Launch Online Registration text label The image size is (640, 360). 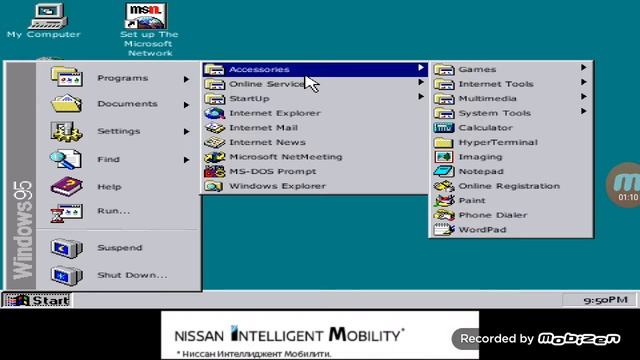pos(509,186)
